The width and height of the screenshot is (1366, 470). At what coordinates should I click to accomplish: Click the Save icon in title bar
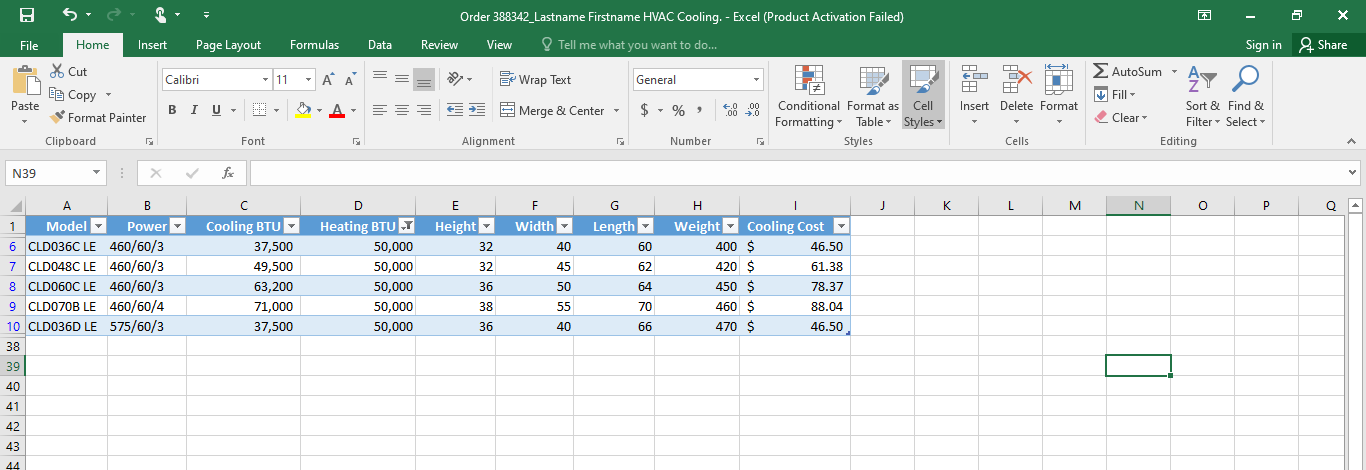pos(27,16)
